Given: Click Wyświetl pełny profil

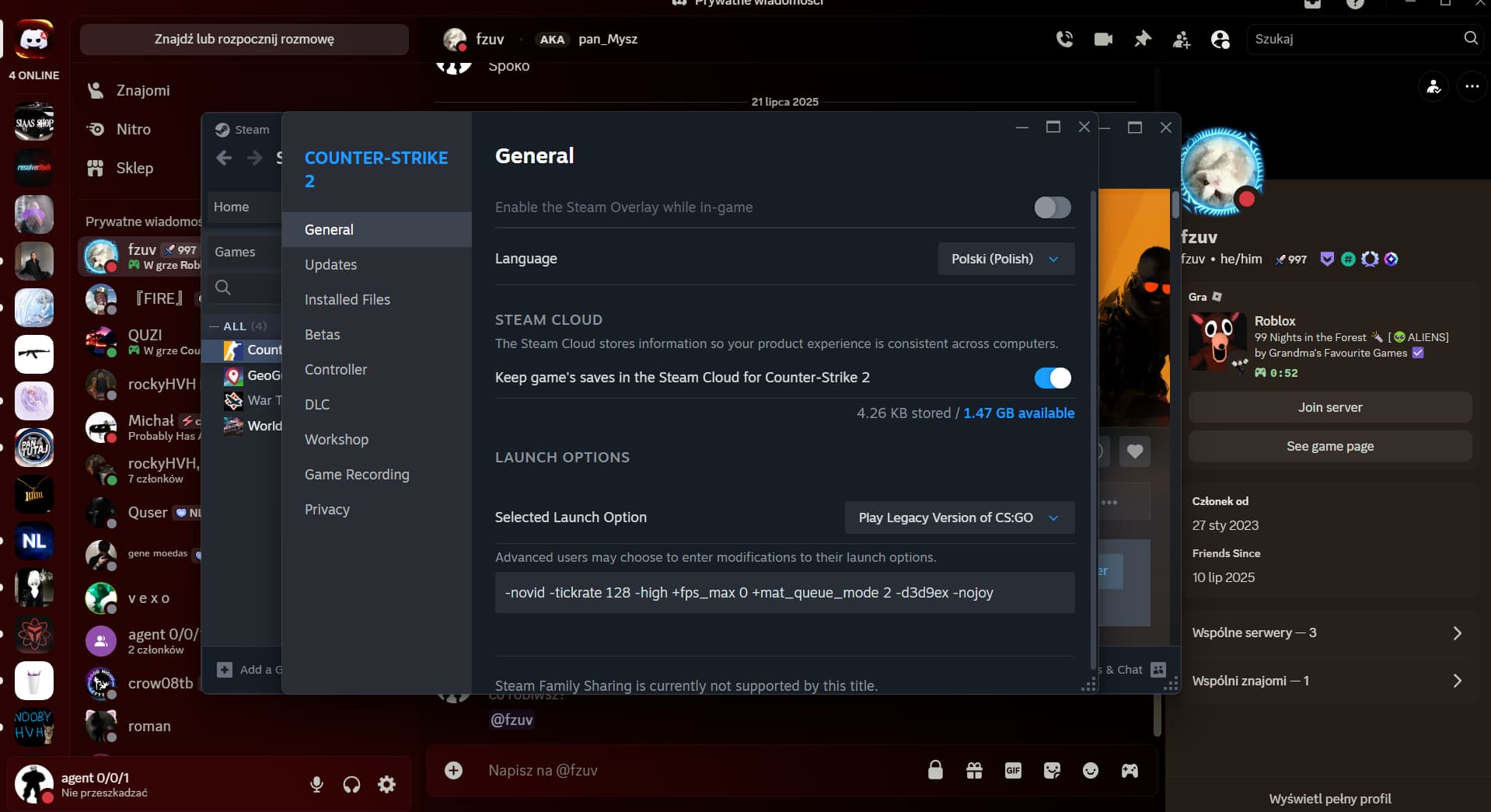Looking at the screenshot, I should pyautogui.click(x=1330, y=799).
